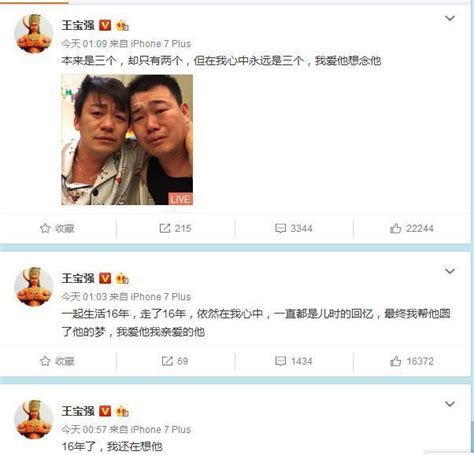474x455 pixels.
Task: Click the membership crown badge on the second post
Action: coord(122,278)
